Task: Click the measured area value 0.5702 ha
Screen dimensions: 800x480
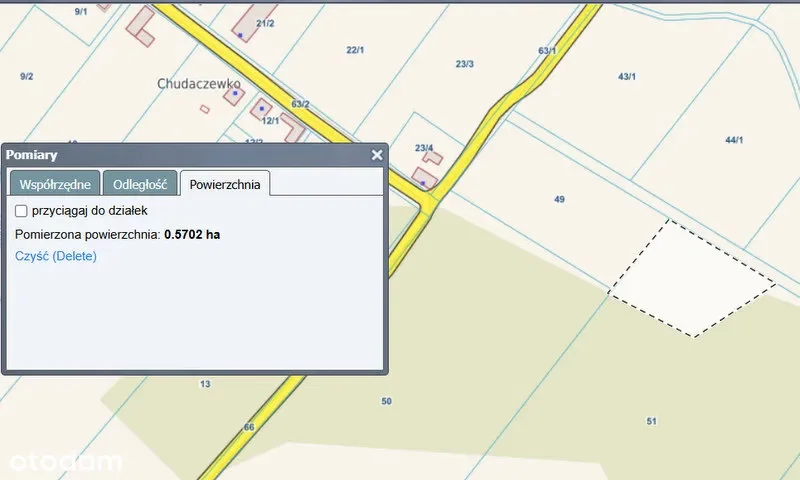Action: click(x=192, y=234)
